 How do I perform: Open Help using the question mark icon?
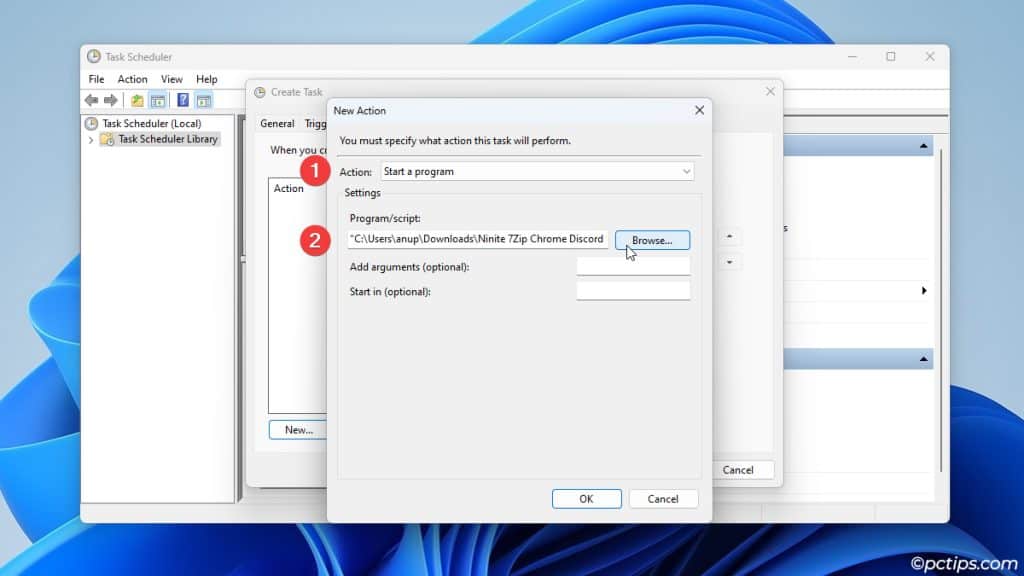click(182, 100)
